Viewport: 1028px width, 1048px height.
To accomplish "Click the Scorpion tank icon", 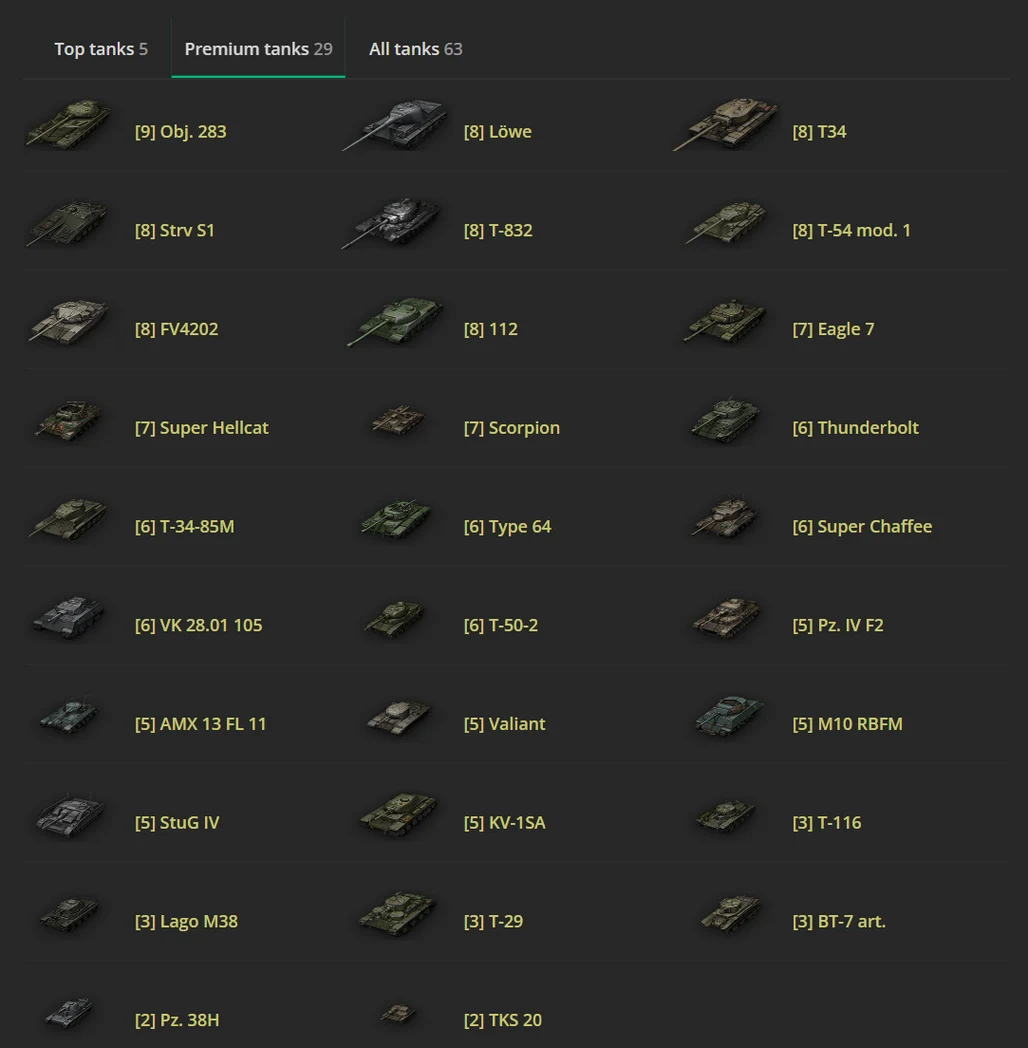I will [x=398, y=420].
